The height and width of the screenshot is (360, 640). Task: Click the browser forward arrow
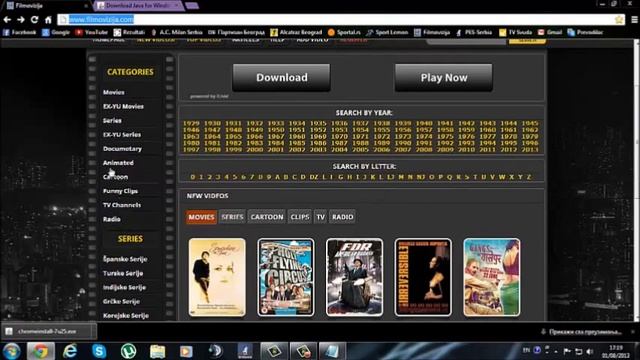coord(21,19)
